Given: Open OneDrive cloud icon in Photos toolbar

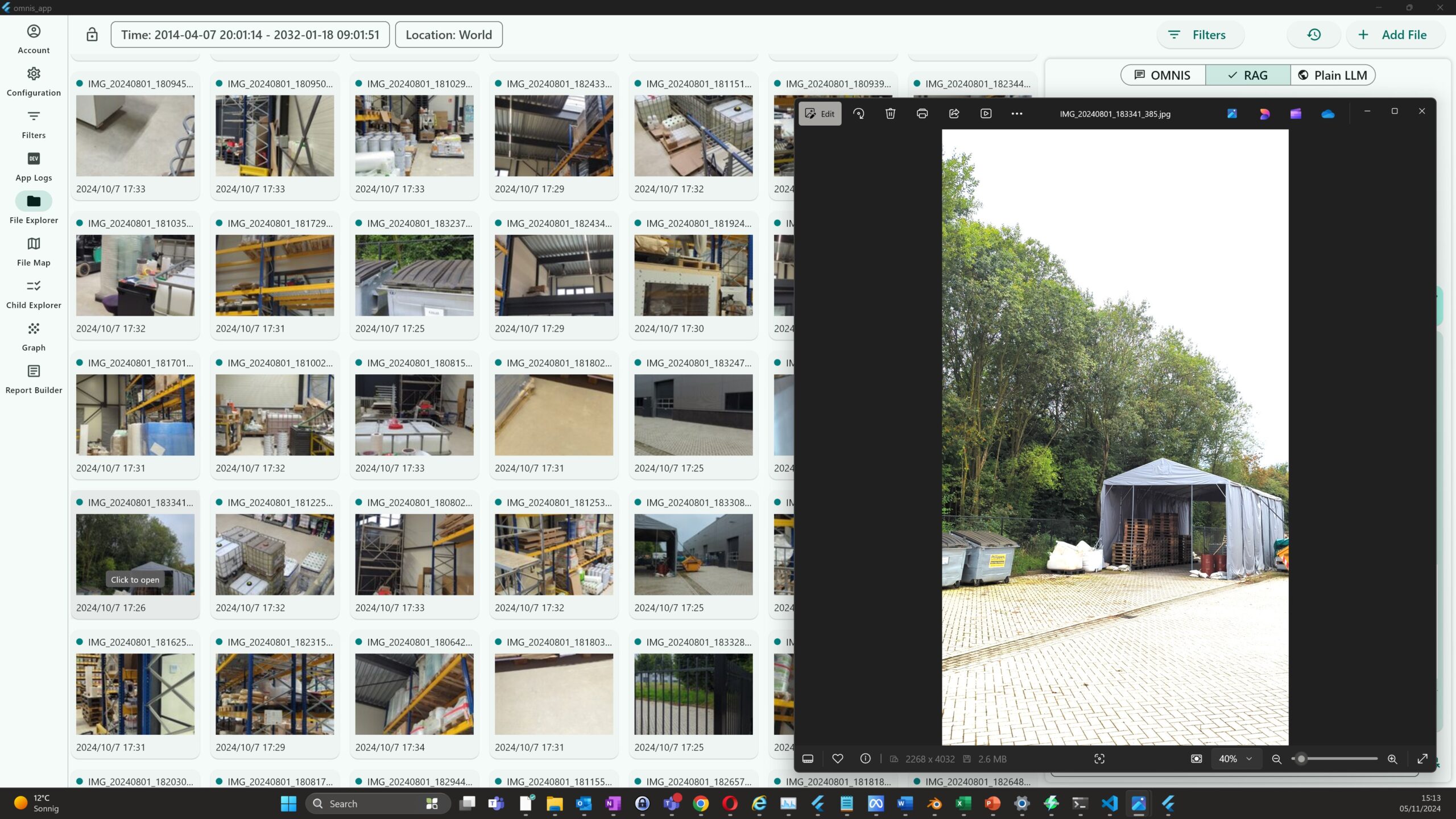Looking at the screenshot, I should (x=1328, y=114).
